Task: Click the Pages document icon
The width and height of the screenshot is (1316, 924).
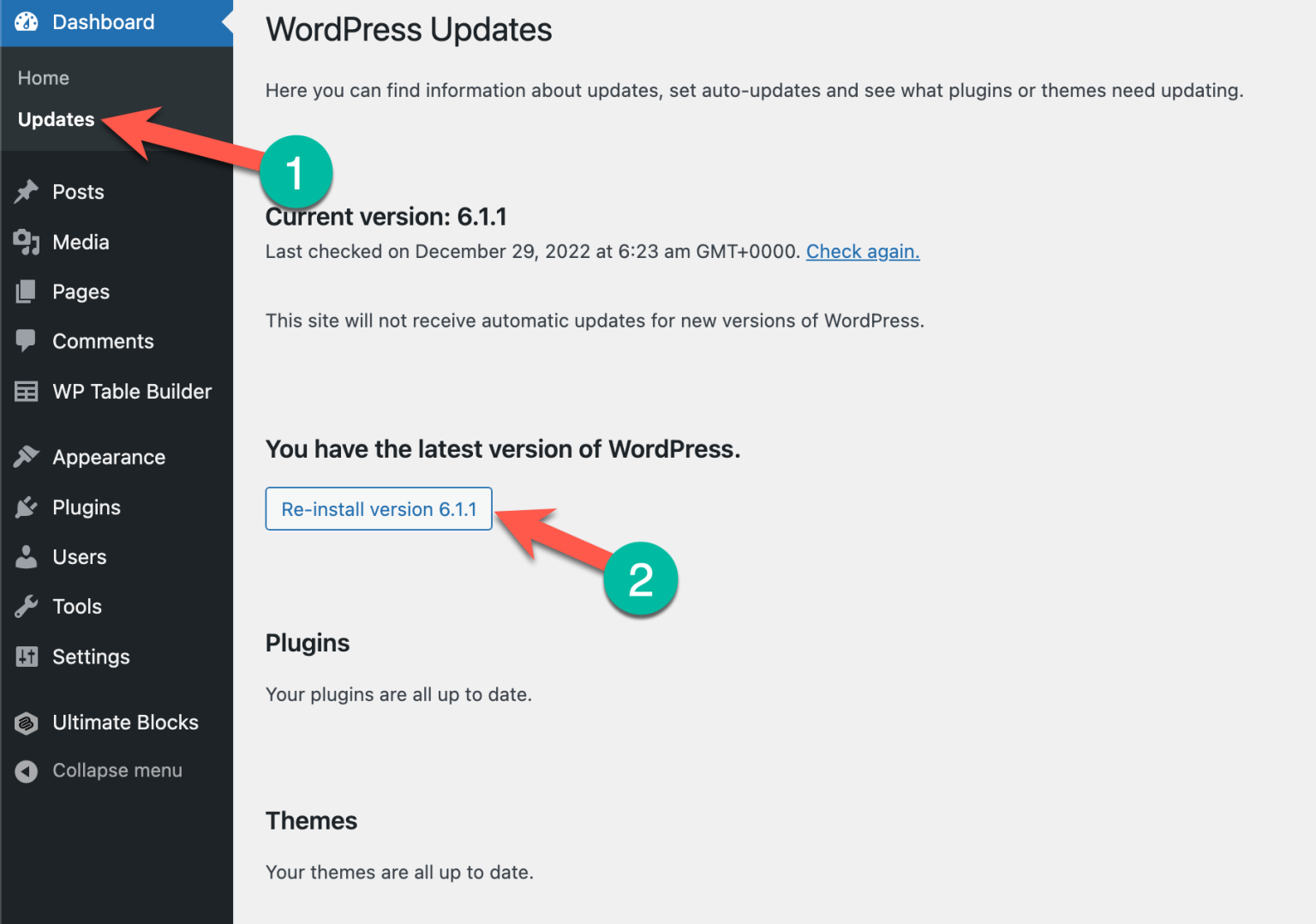Action: [x=27, y=292]
